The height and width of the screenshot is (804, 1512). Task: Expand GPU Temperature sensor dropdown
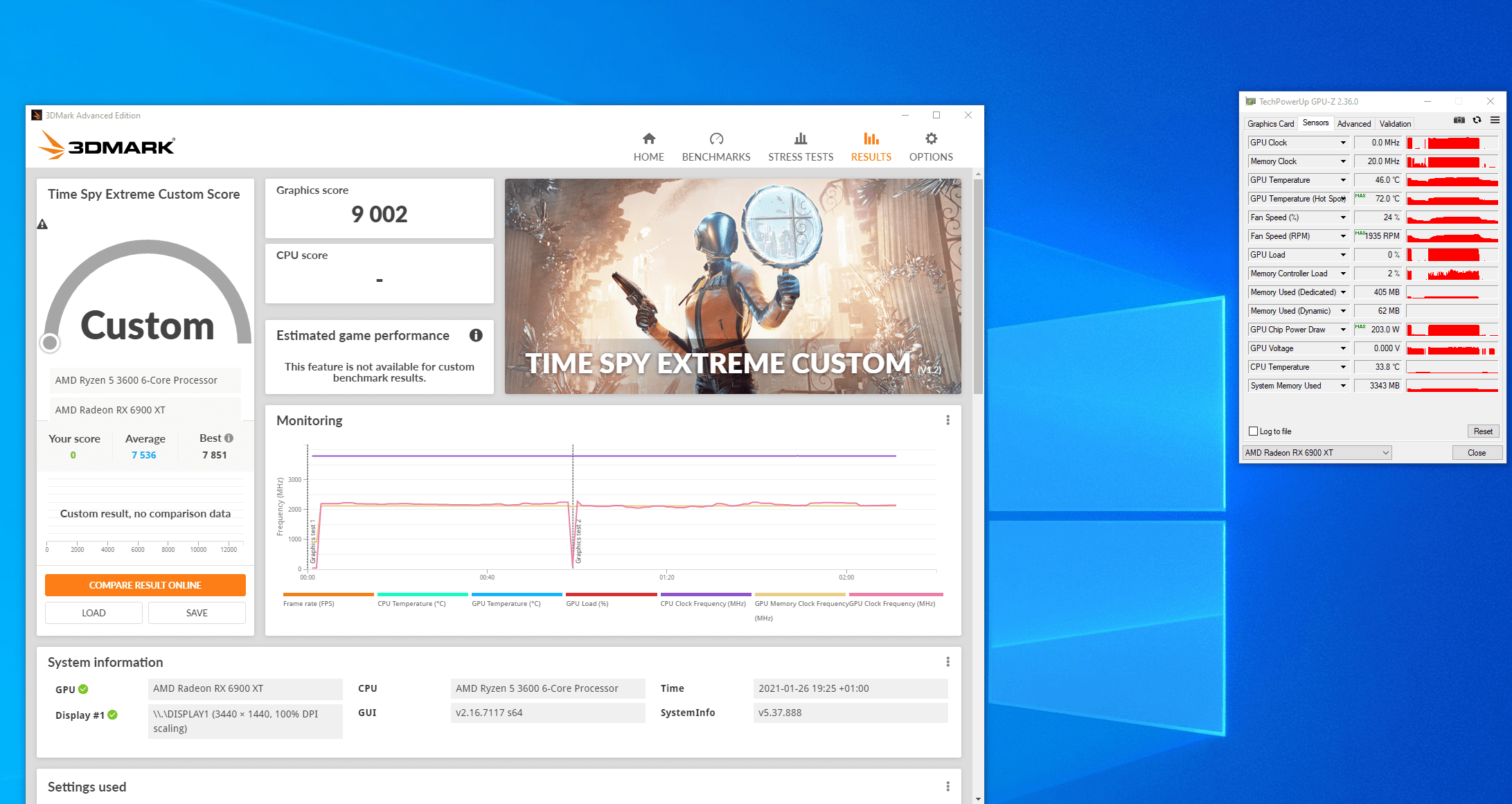tap(1343, 180)
